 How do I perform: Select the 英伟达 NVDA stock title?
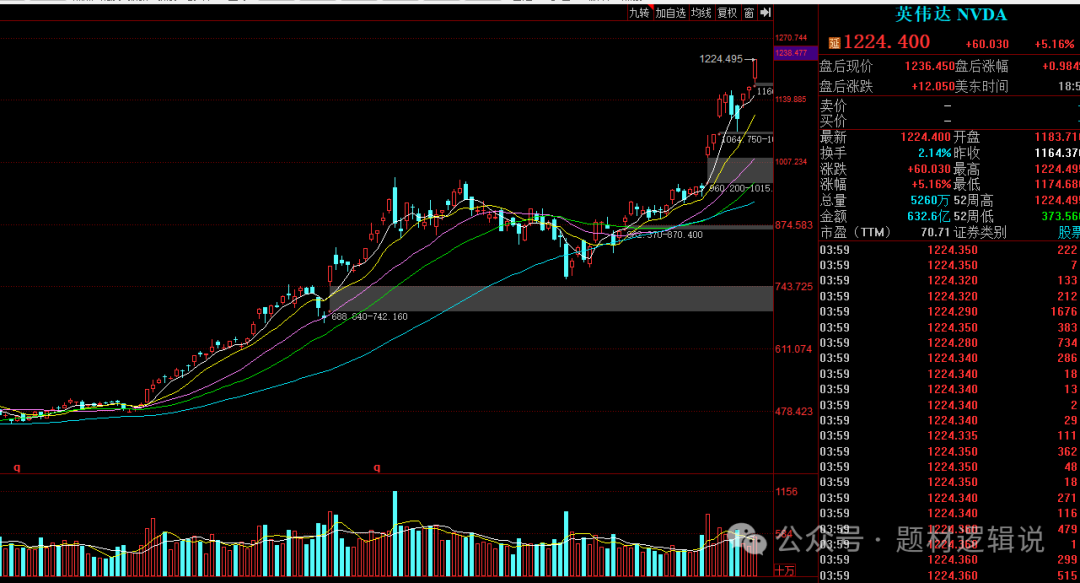click(x=951, y=14)
